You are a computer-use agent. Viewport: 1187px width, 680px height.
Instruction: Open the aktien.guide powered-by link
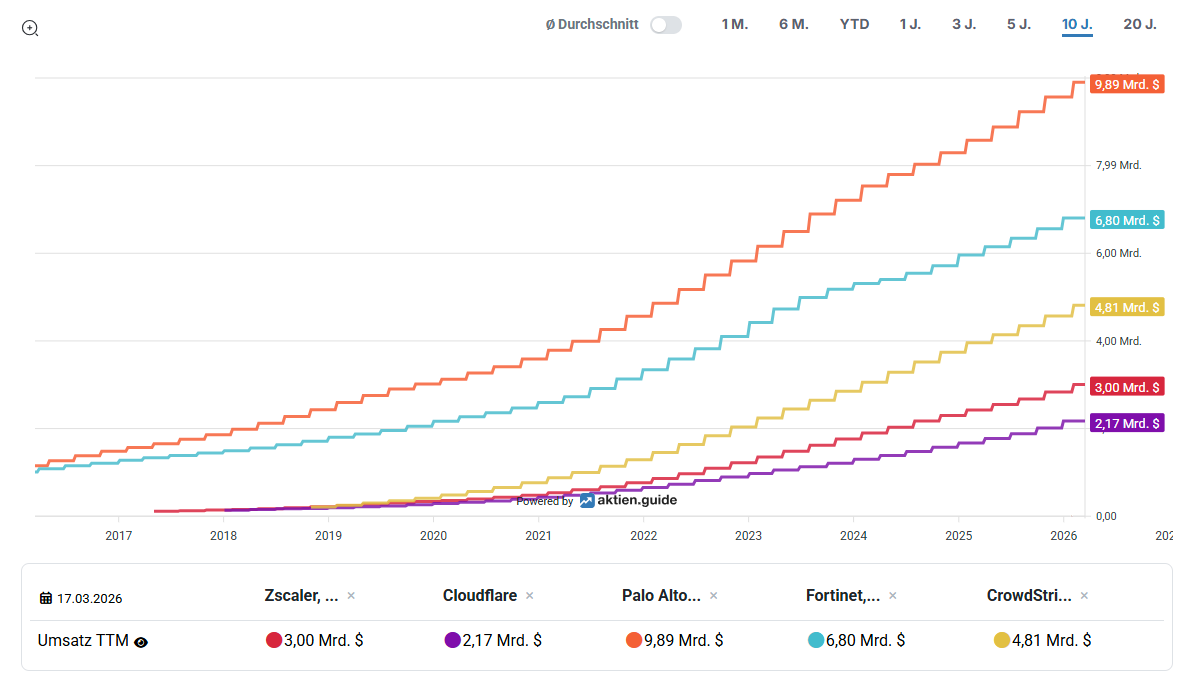[627, 500]
